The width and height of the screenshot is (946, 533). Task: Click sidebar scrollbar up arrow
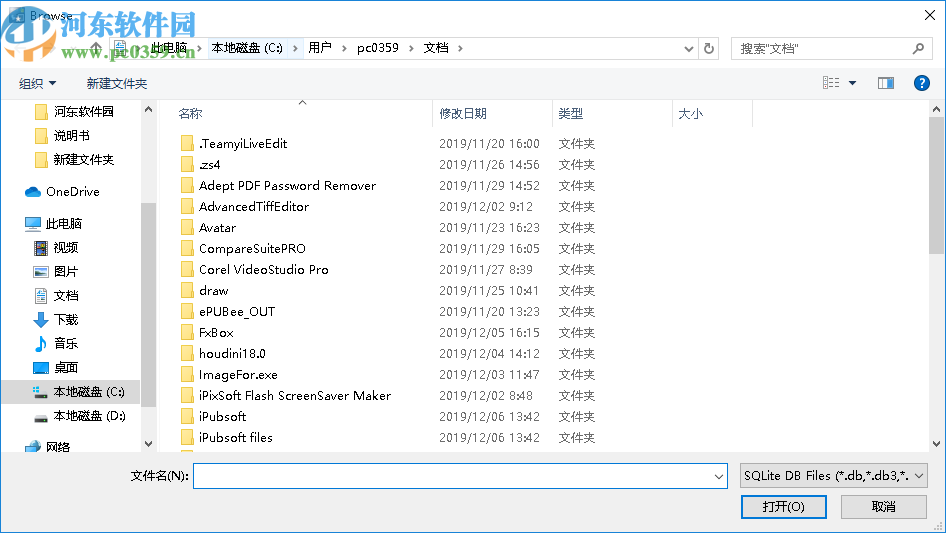(x=148, y=110)
